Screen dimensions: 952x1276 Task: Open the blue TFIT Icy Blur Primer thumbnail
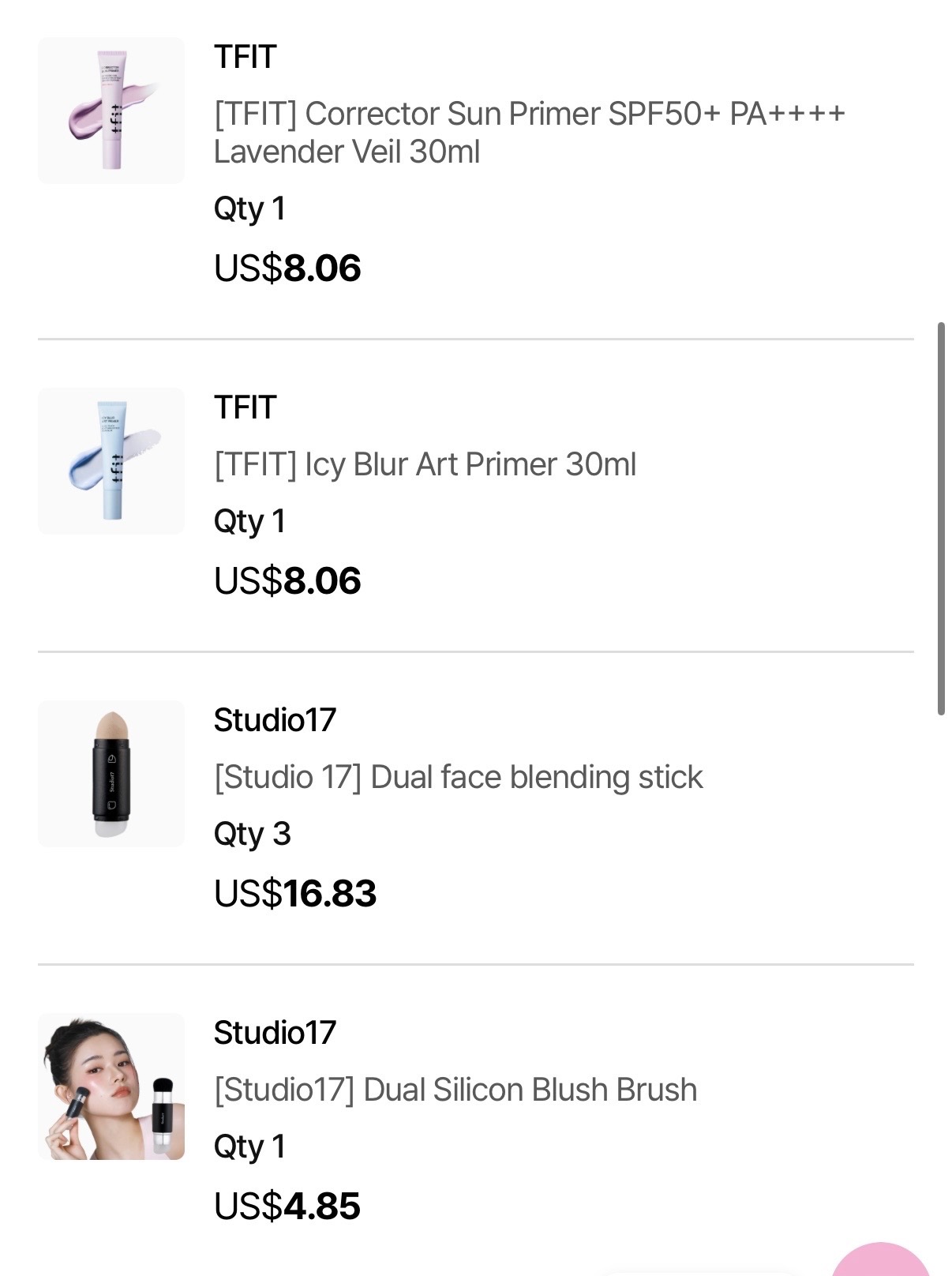pos(111,461)
